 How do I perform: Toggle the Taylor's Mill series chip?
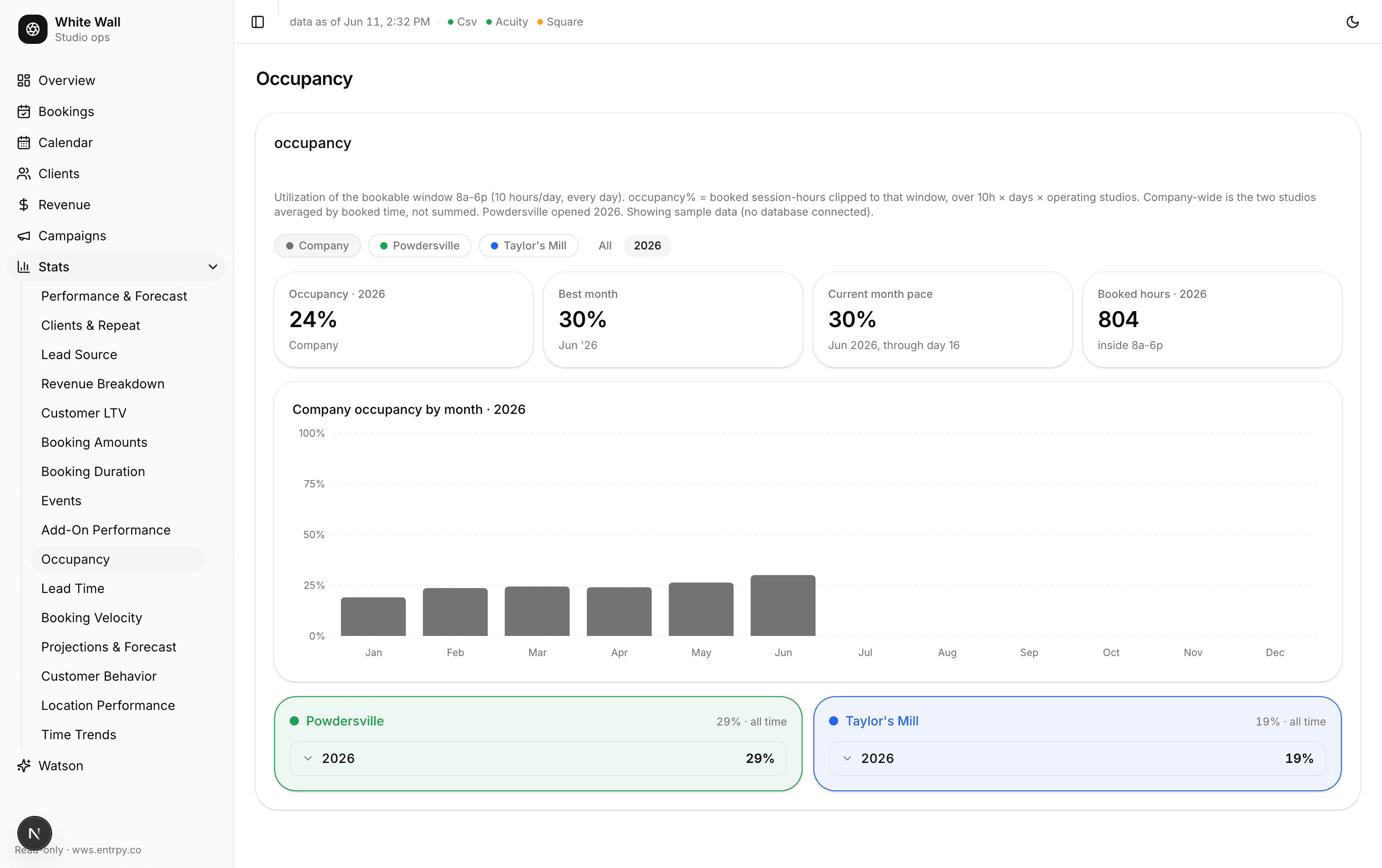529,245
